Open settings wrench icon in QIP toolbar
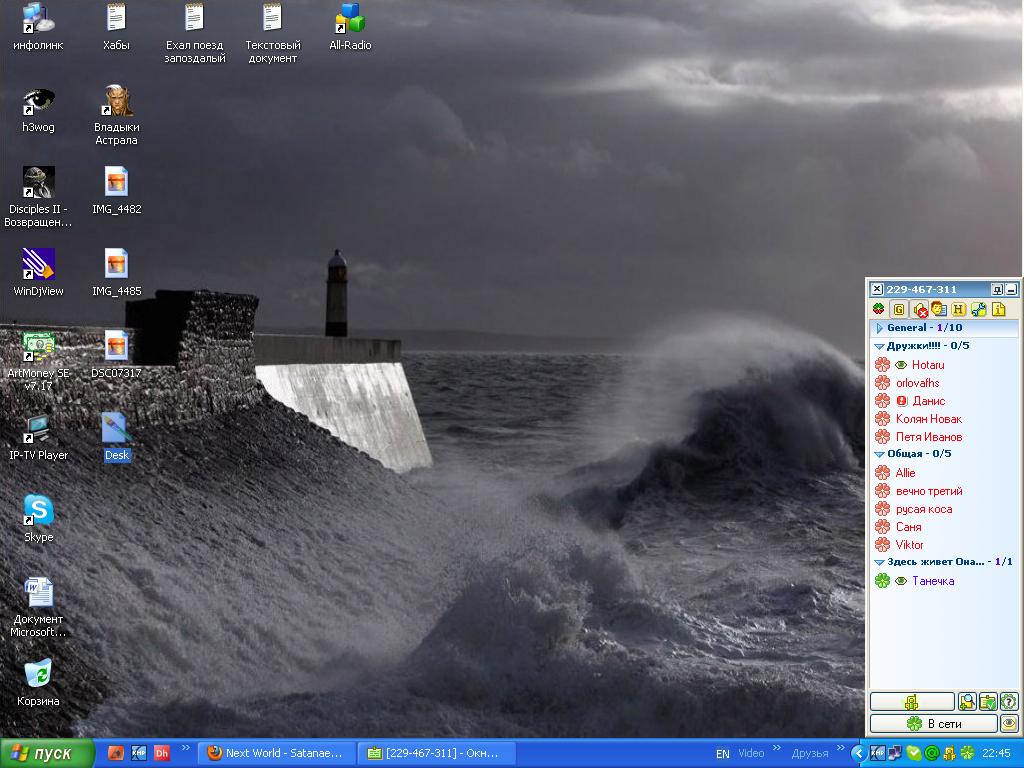This screenshot has width=1024, height=768. click(978, 309)
